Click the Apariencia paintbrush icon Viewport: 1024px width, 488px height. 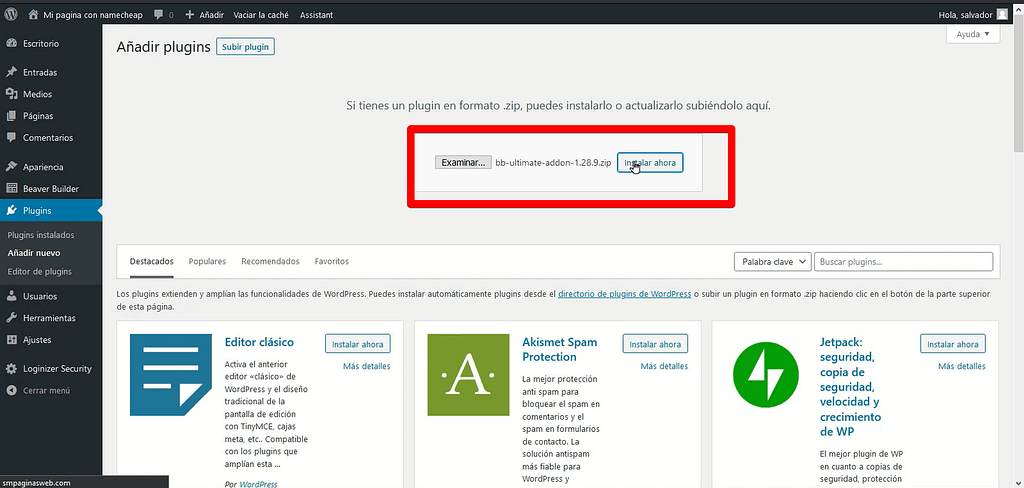(x=11, y=167)
